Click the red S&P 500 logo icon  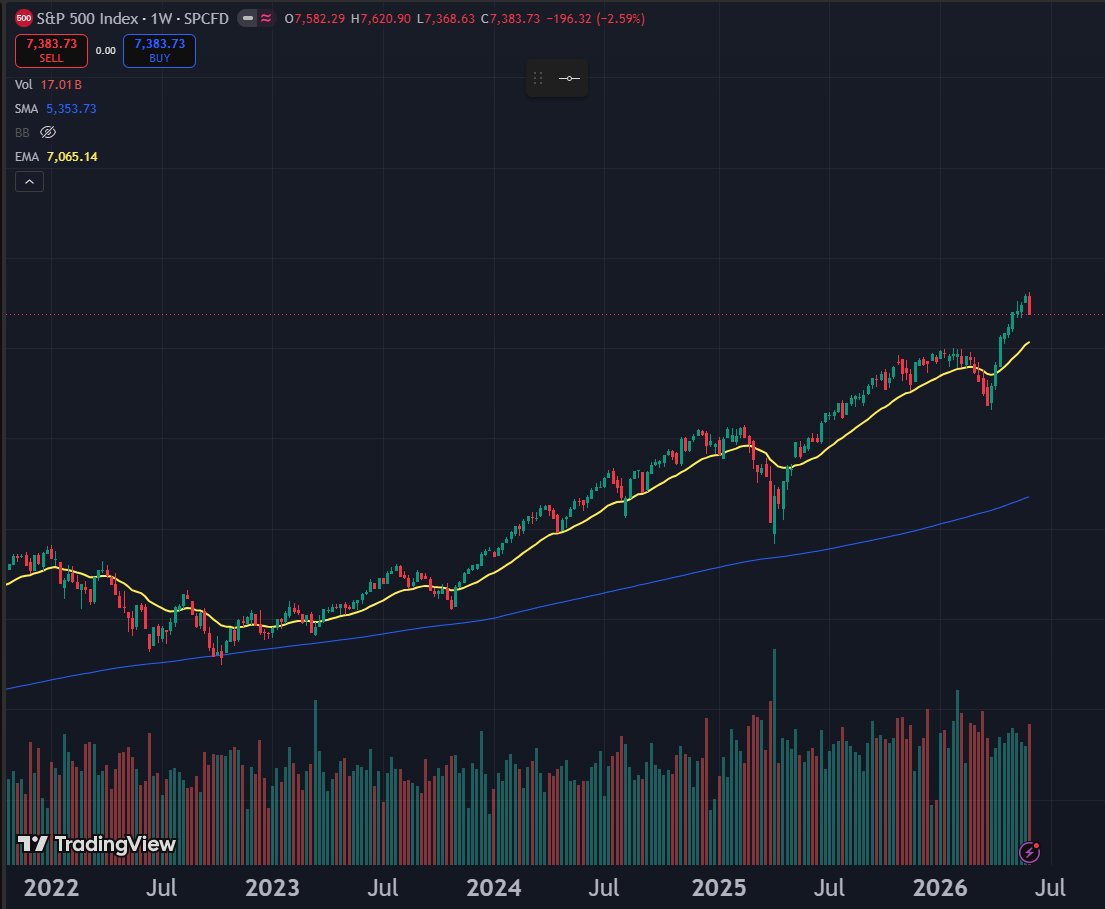tap(24, 18)
